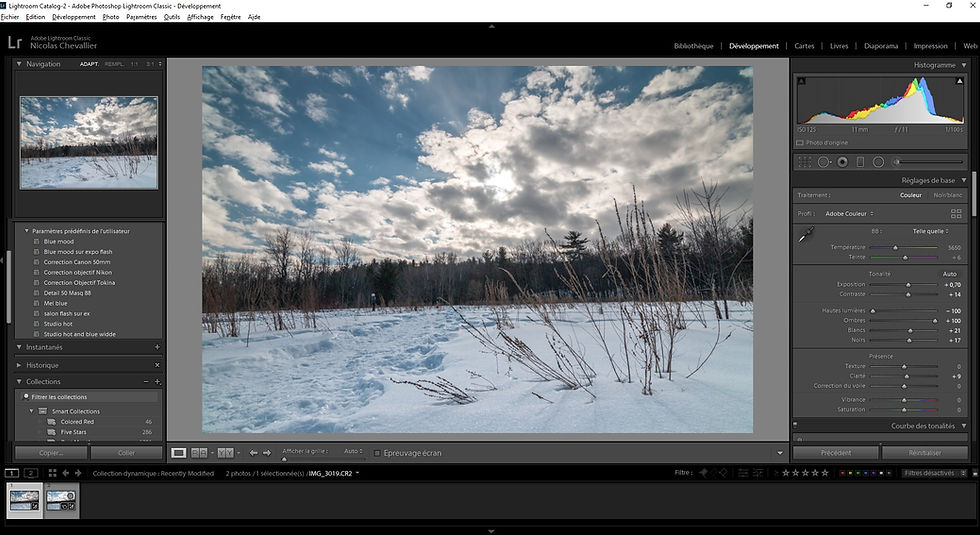
Task: Set navigator zoom to ADAPT
Action: click(x=89, y=64)
